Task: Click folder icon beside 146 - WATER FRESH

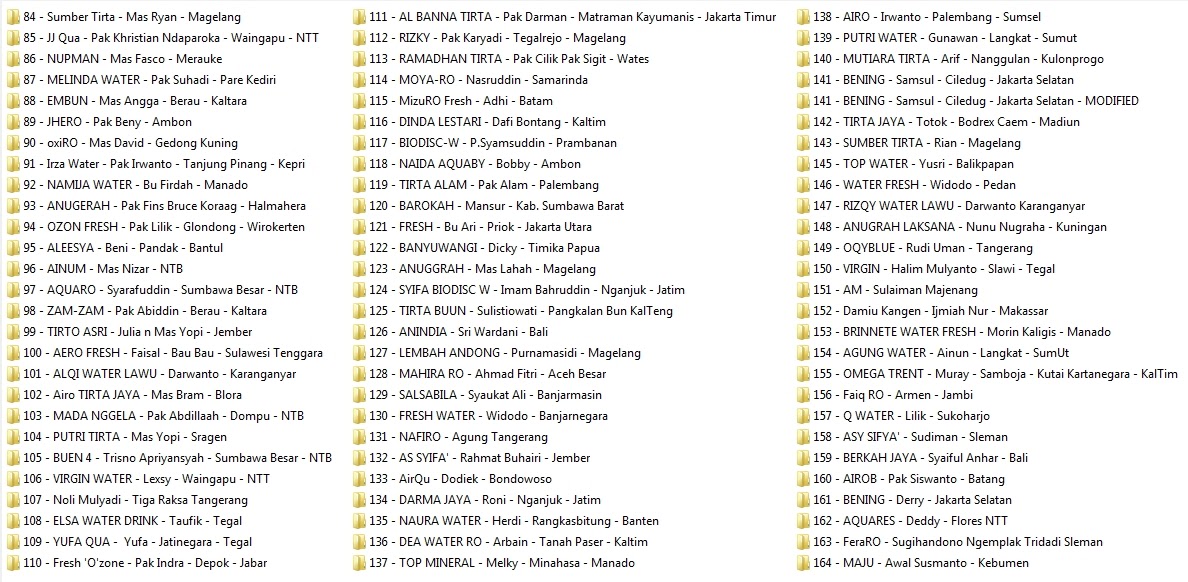Action: coord(803,184)
